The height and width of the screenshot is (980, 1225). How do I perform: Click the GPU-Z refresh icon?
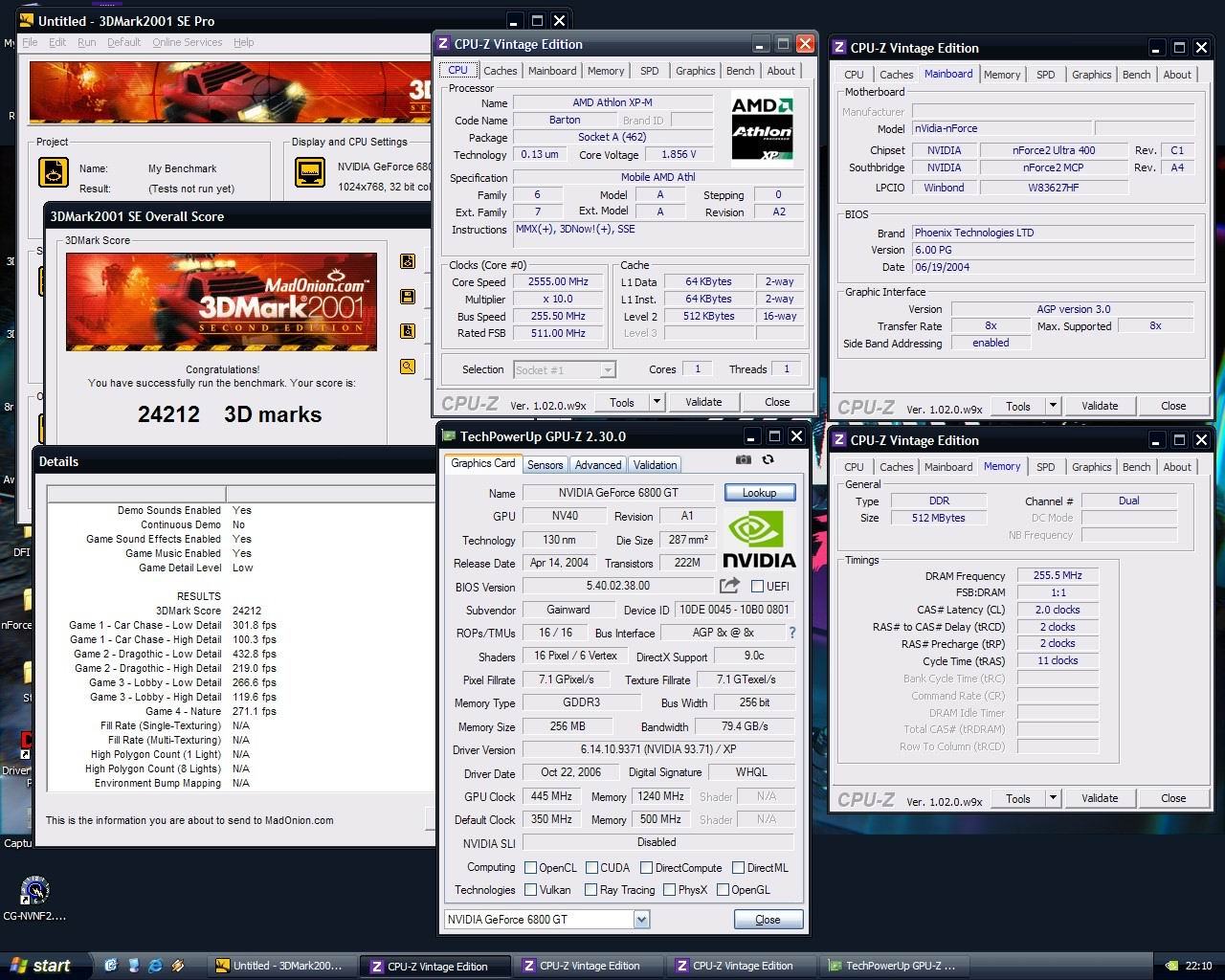768,460
